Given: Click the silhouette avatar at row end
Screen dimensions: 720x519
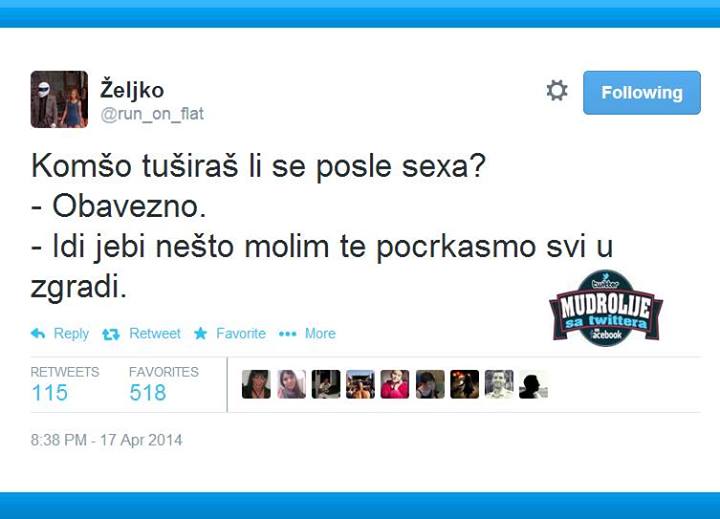Looking at the screenshot, I should [534, 384].
